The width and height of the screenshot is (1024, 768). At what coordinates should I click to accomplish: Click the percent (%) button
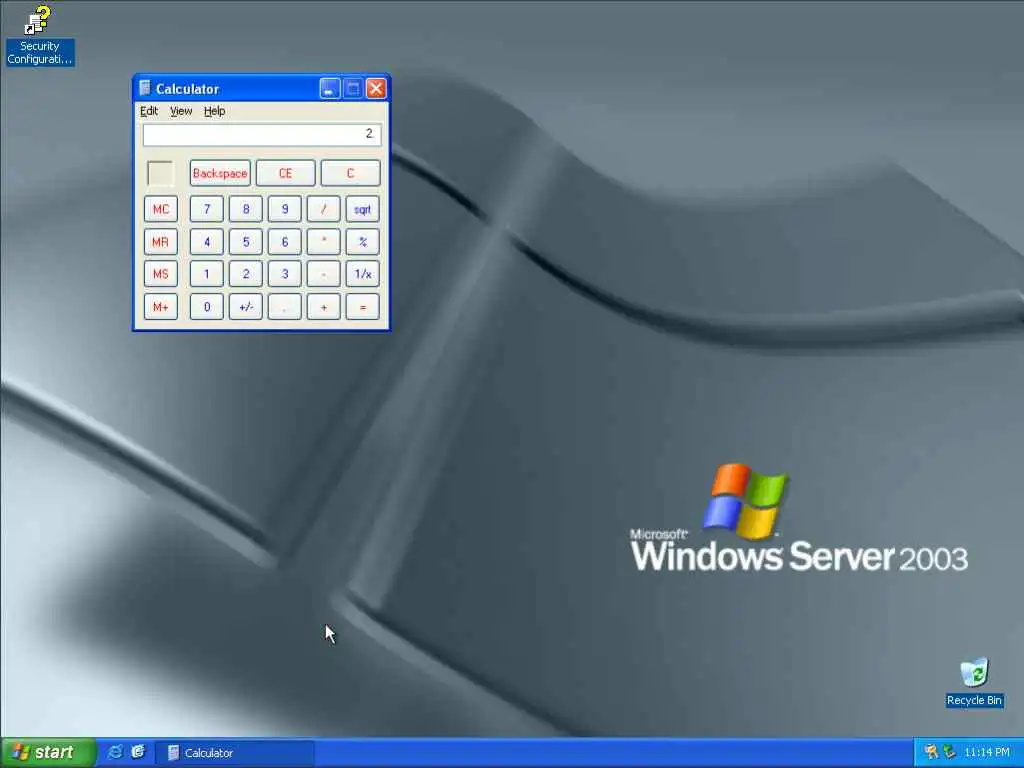coord(362,242)
